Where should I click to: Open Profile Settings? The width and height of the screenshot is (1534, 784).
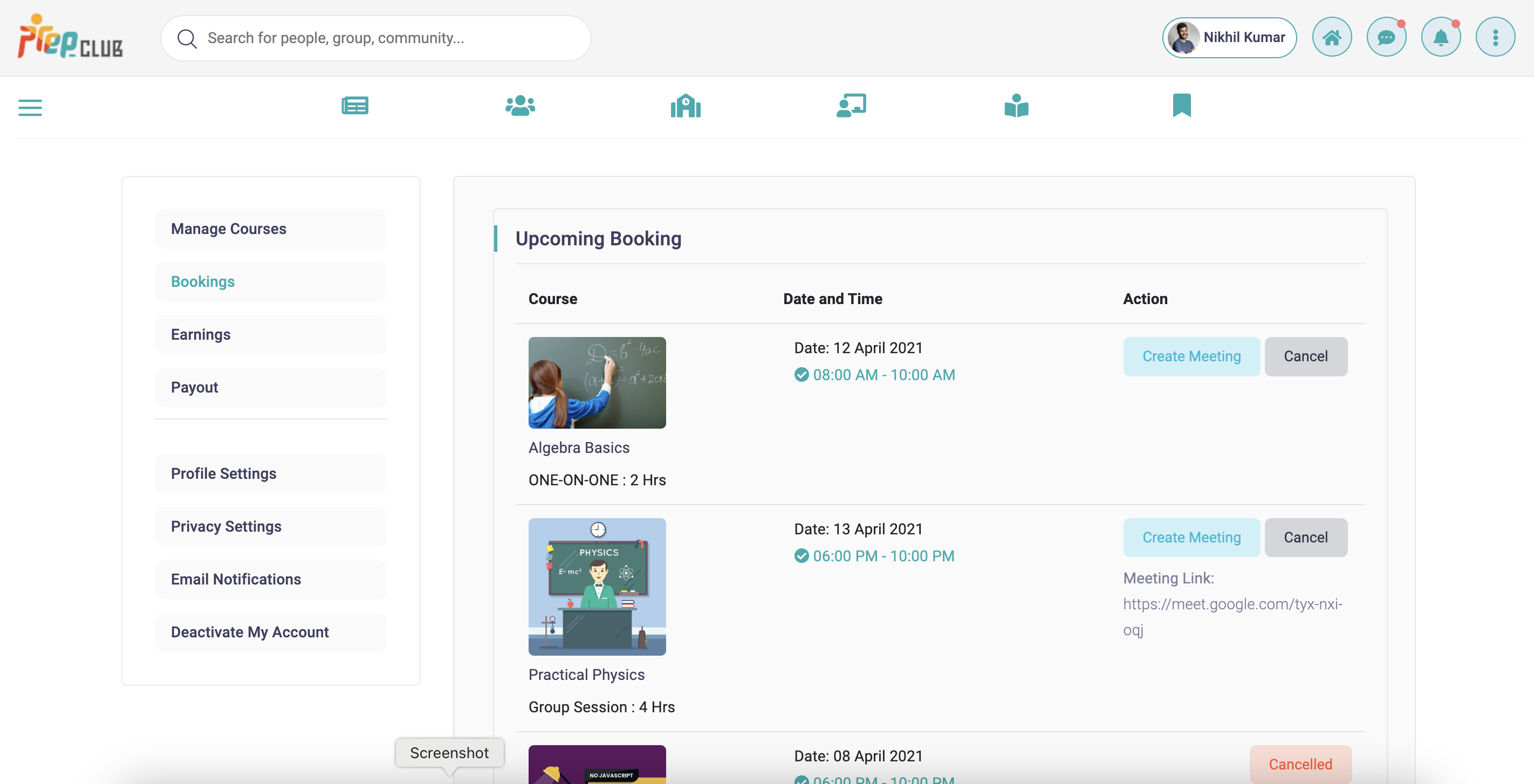(271, 474)
